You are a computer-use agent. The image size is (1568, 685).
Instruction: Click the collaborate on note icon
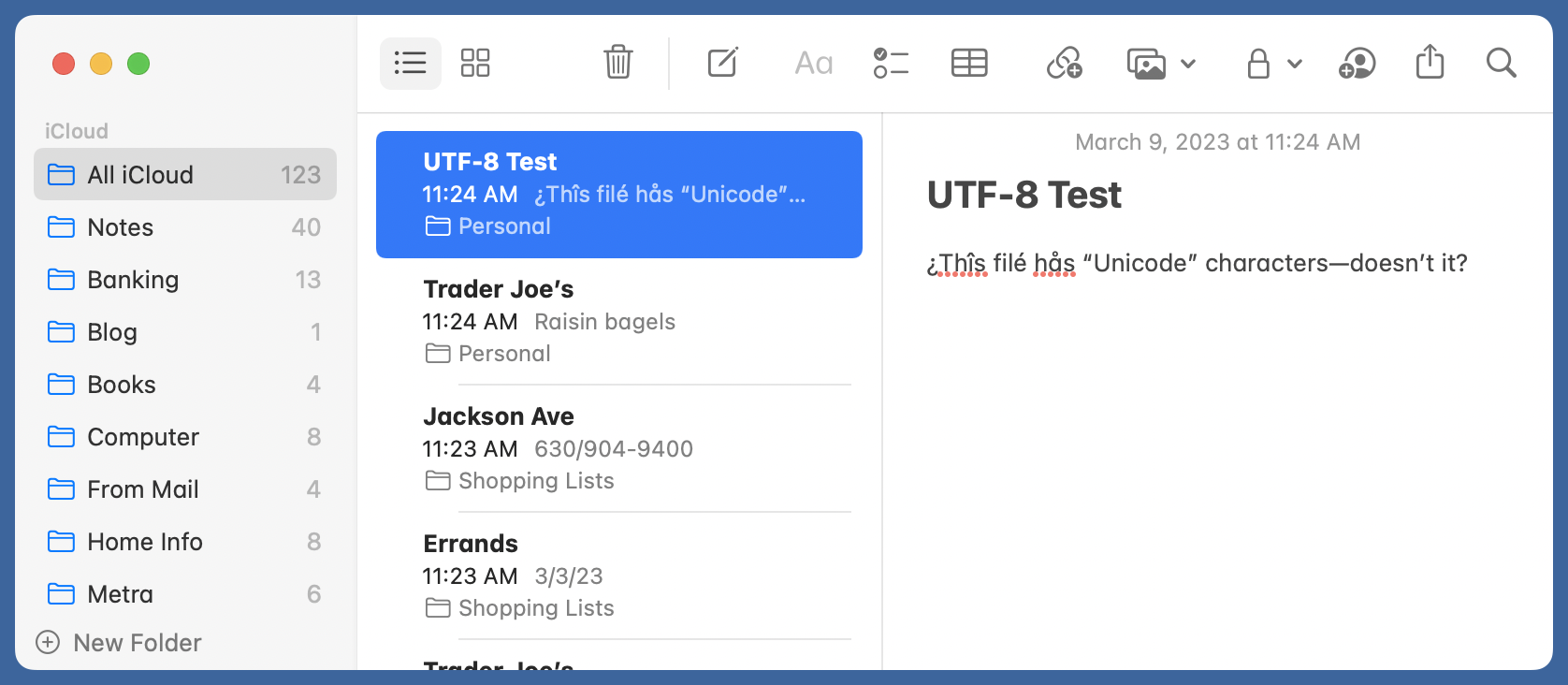click(x=1357, y=64)
